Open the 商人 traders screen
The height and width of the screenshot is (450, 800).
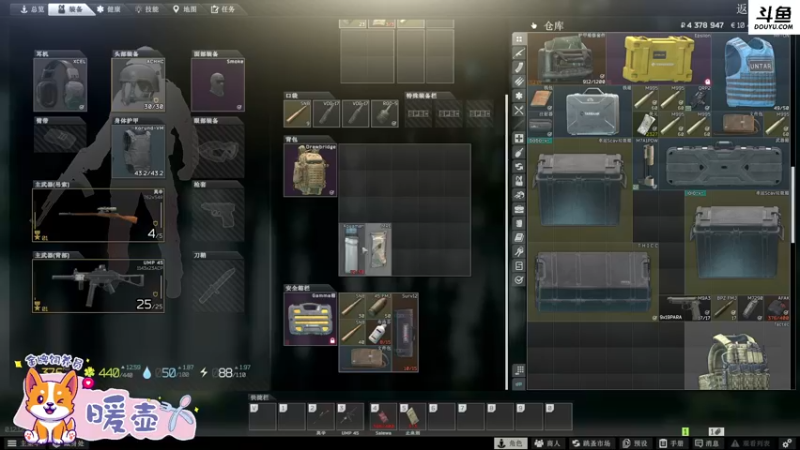point(547,443)
